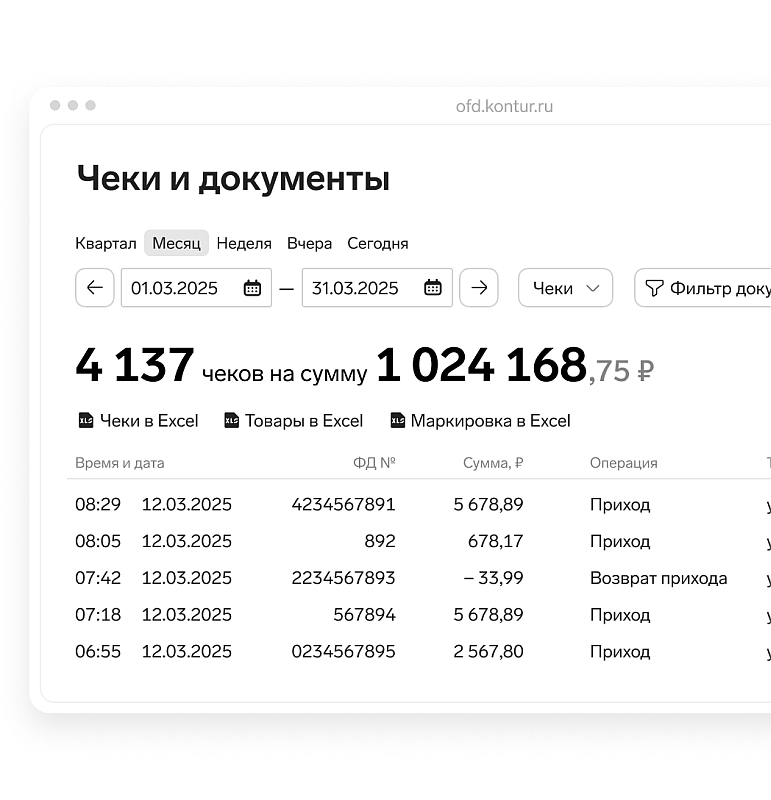
Task: Download Товары в Excel
Action: [x=293, y=420]
